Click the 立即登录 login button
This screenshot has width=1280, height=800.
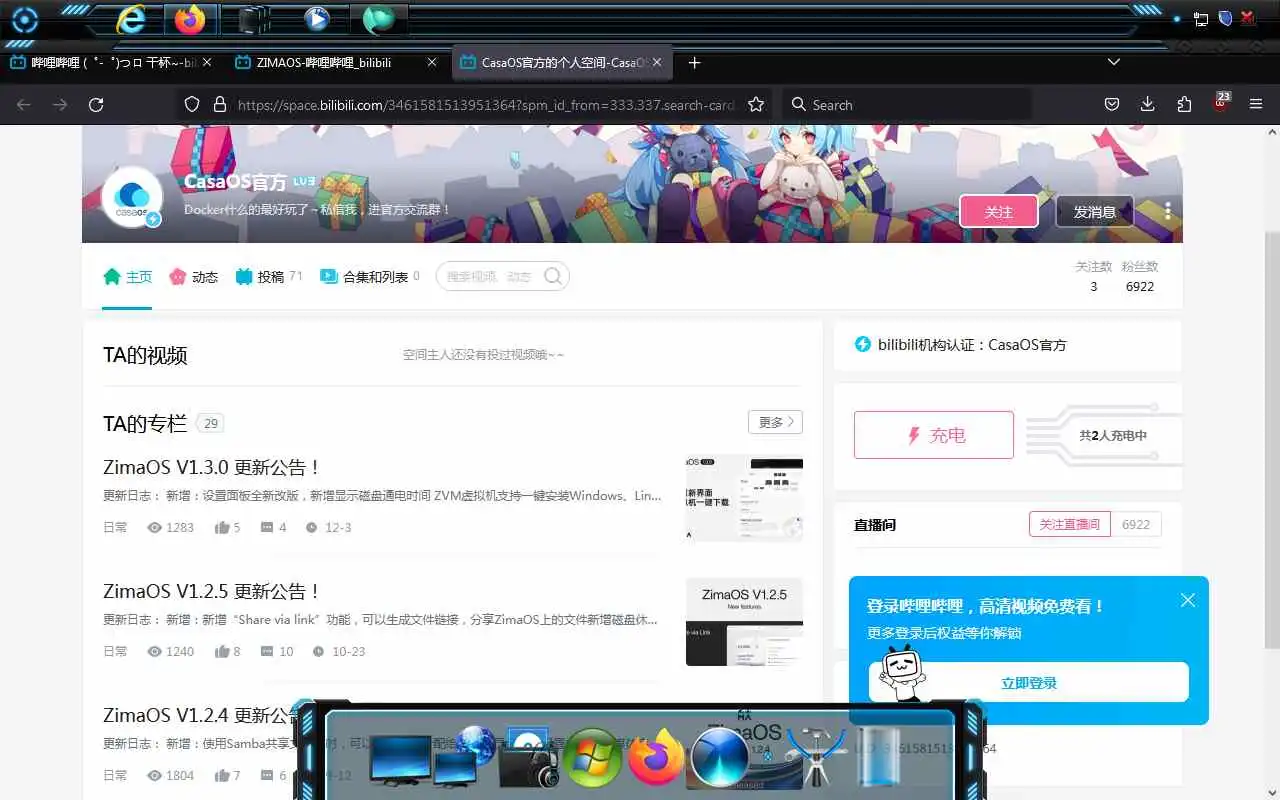click(x=1029, y=683)
